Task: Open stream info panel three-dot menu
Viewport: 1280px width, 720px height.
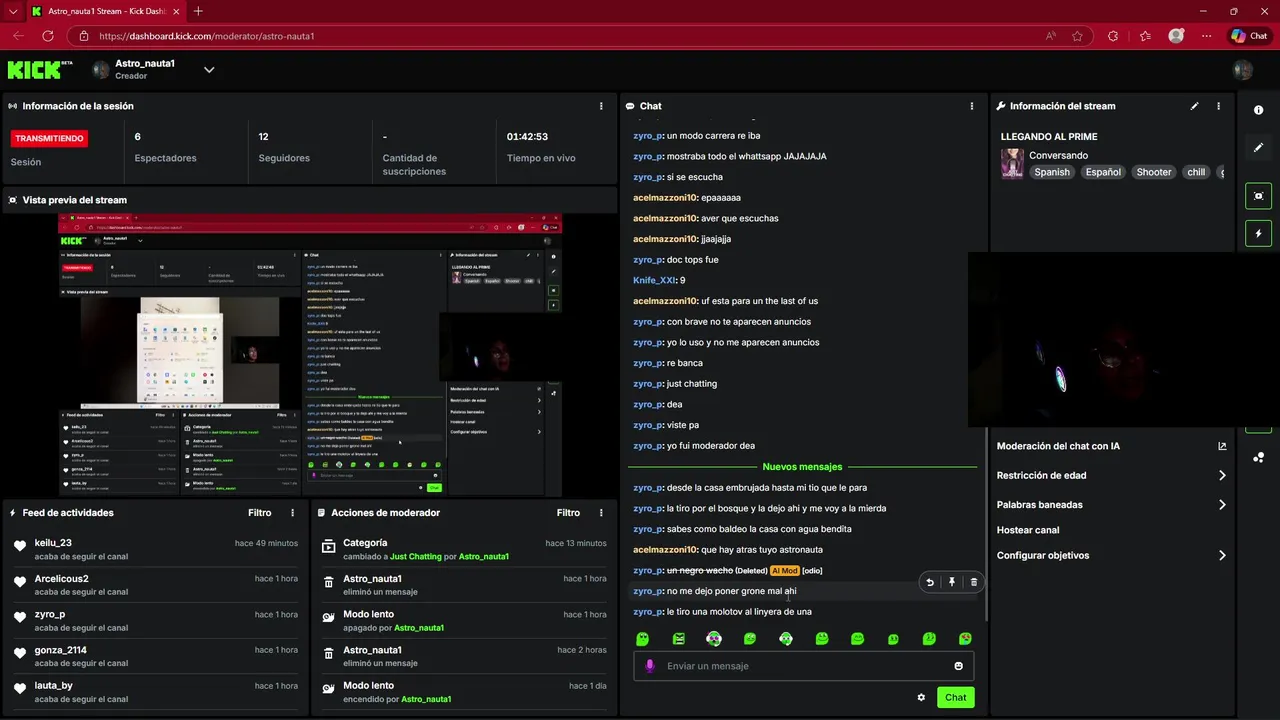Action: click(1218, 106)
